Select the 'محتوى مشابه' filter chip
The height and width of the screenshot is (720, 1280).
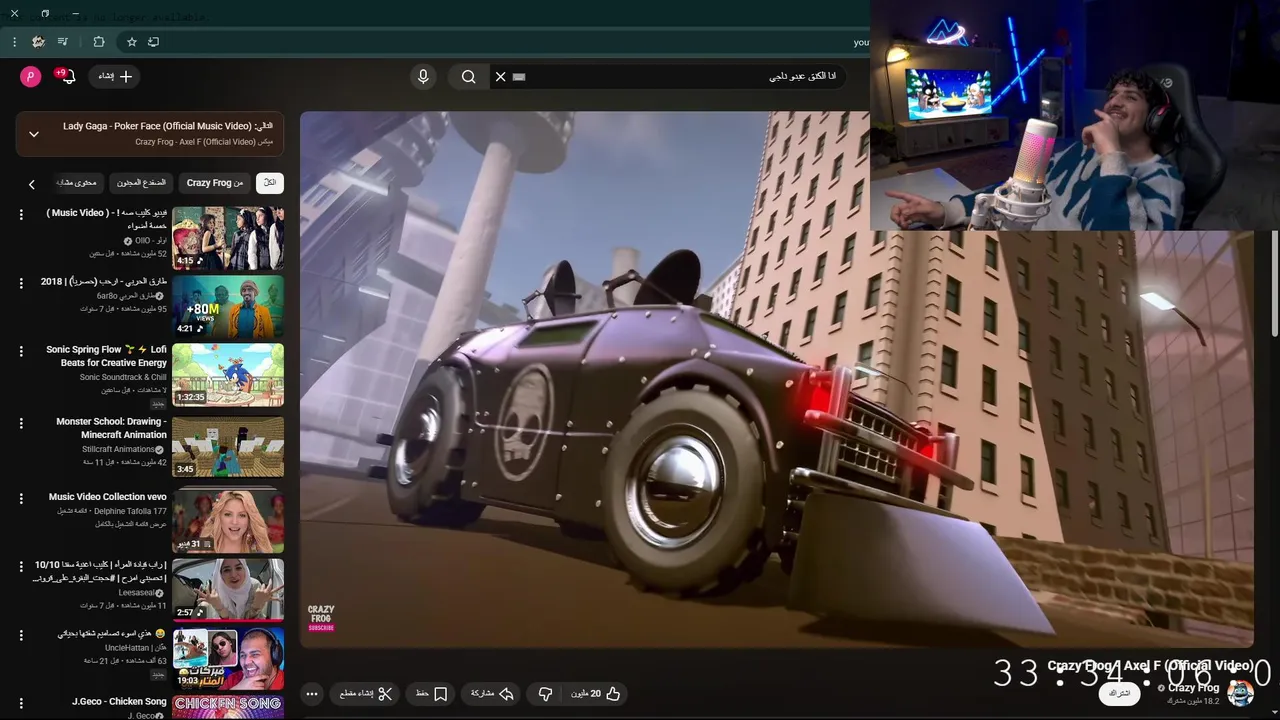[x=77, y=183]
